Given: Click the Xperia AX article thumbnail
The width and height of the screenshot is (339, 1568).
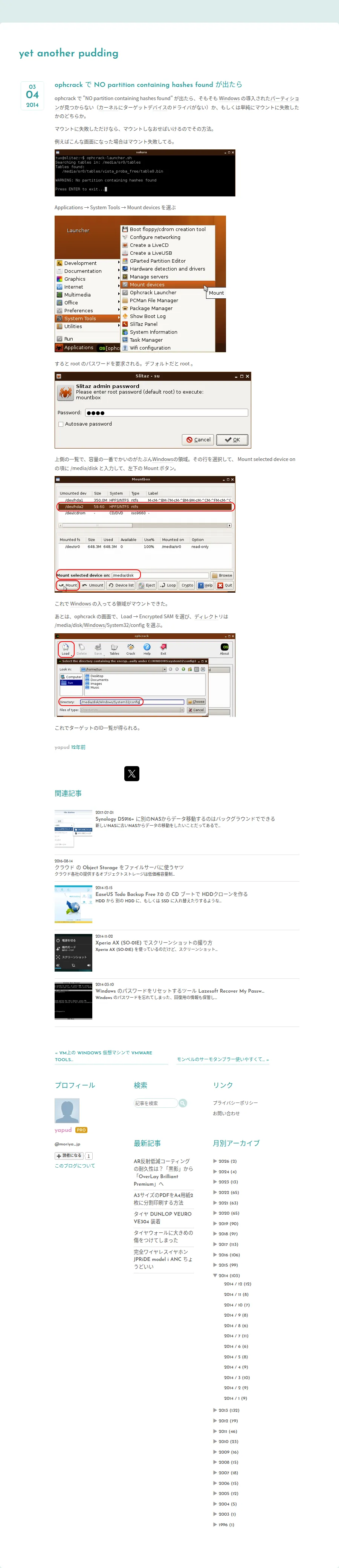Looking at the screenshot, I should [x=74, y=952].
